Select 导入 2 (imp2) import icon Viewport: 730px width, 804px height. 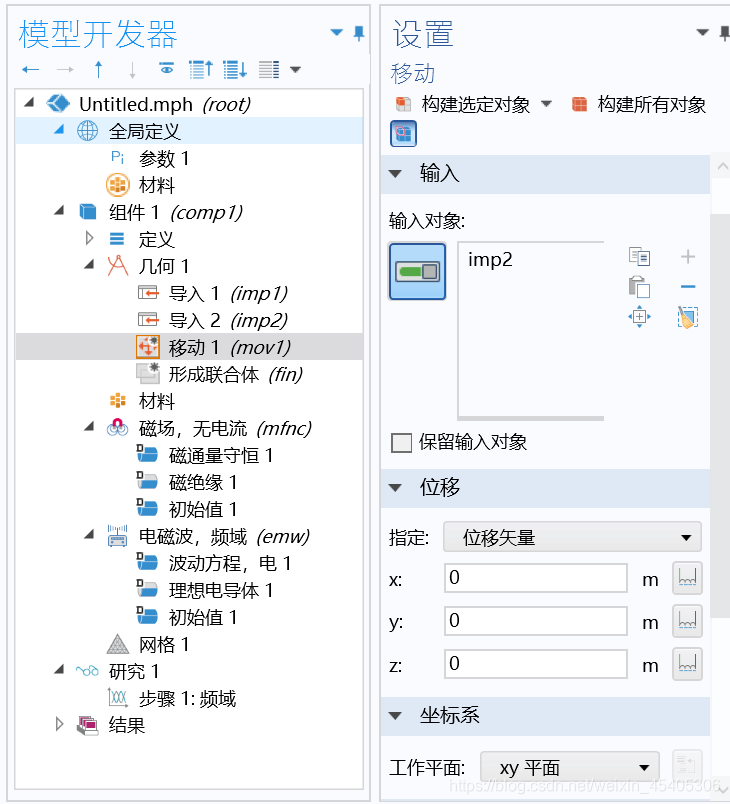(x=148, y=320)
